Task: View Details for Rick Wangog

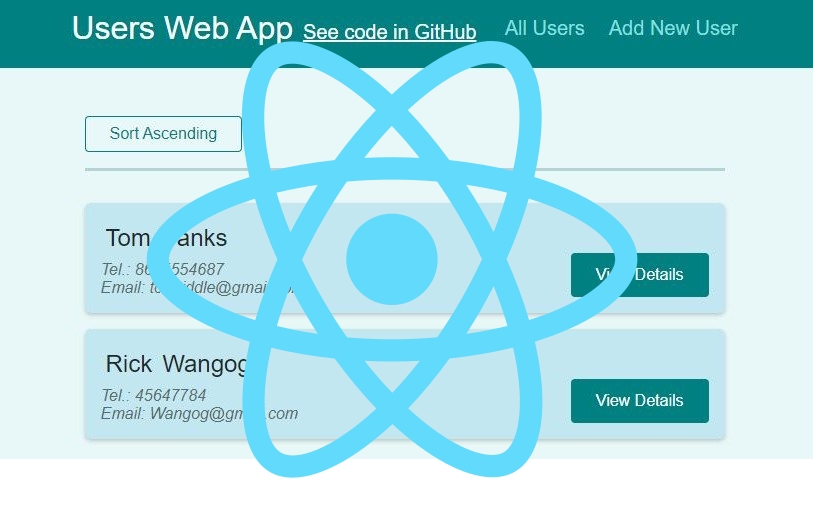Action: coord(640,400)
